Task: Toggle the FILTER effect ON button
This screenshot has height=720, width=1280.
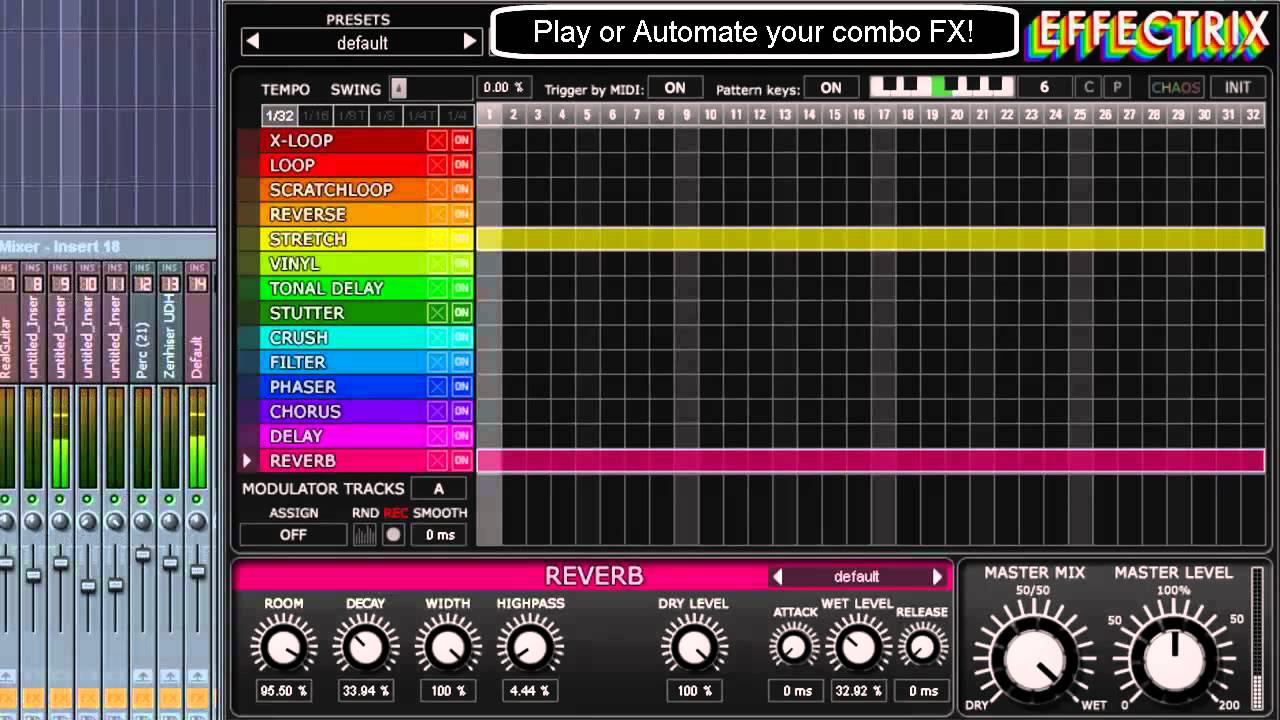Action: (x=461, y=362)
